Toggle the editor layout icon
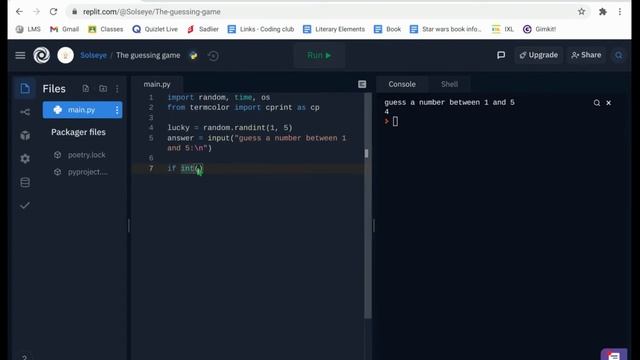The width and height of the screenshot is (640, 360). (362, 84)
